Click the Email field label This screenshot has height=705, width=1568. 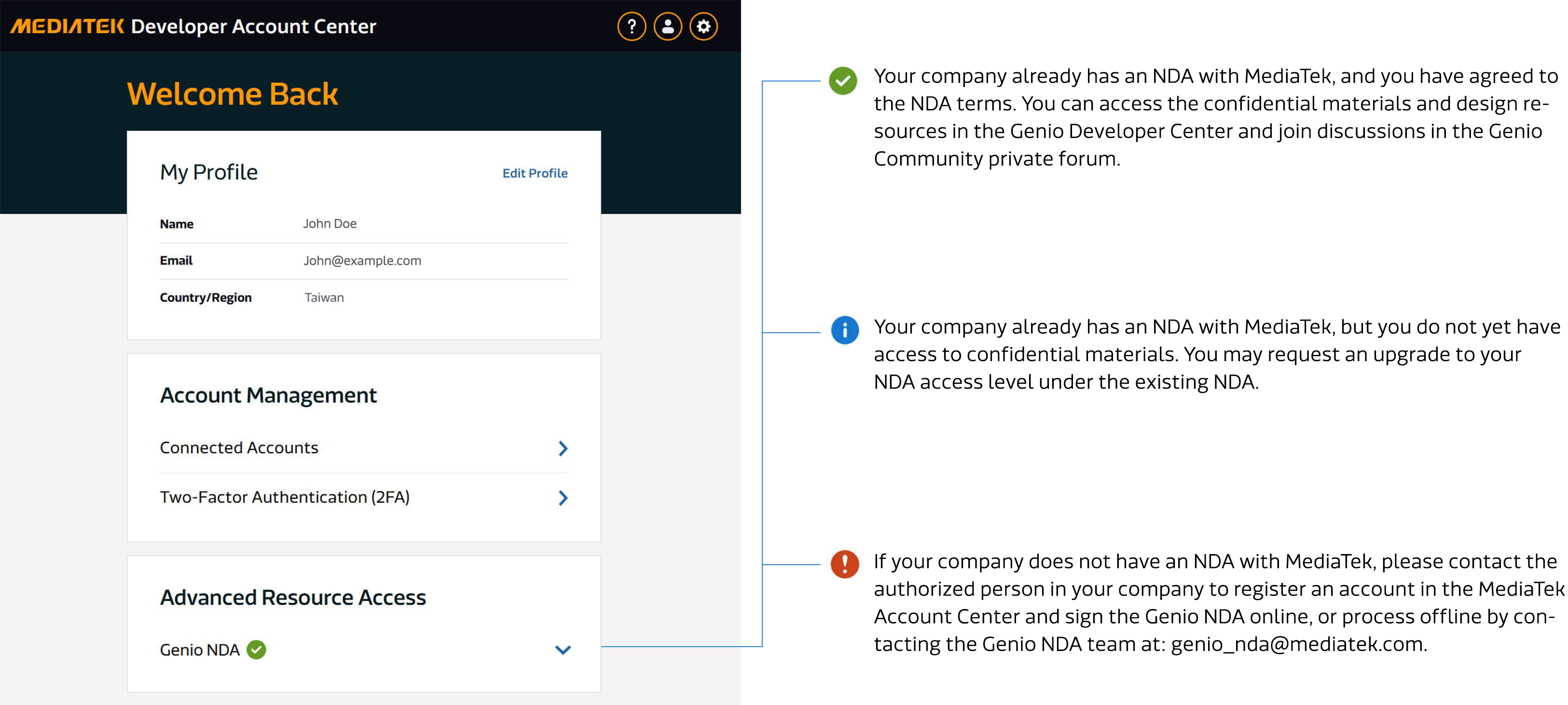point(176,260)
